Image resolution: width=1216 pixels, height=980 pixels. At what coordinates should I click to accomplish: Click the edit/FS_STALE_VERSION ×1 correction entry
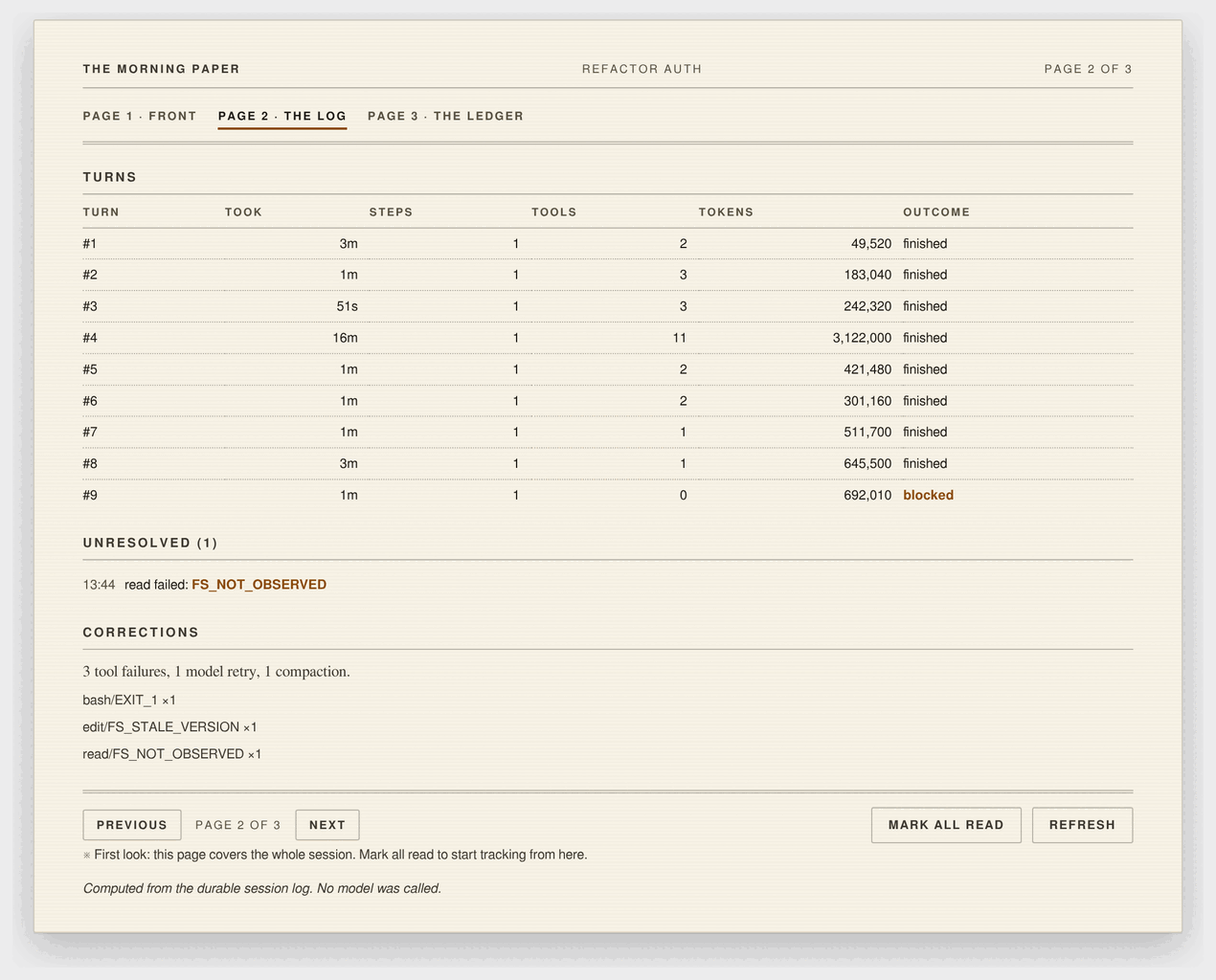pyautogui.click(x=169, y=727)
